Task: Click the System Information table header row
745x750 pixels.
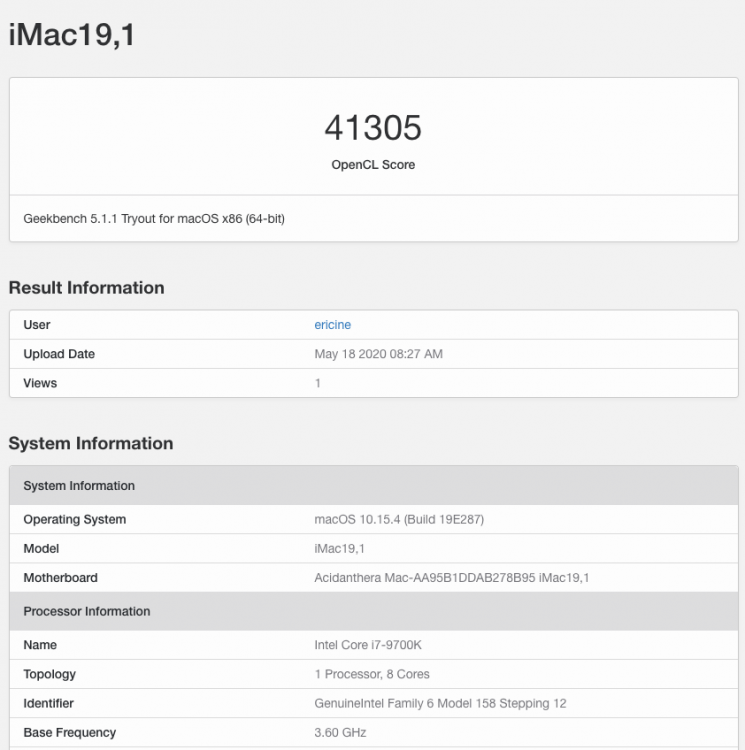Action: [x=373, y=485]
